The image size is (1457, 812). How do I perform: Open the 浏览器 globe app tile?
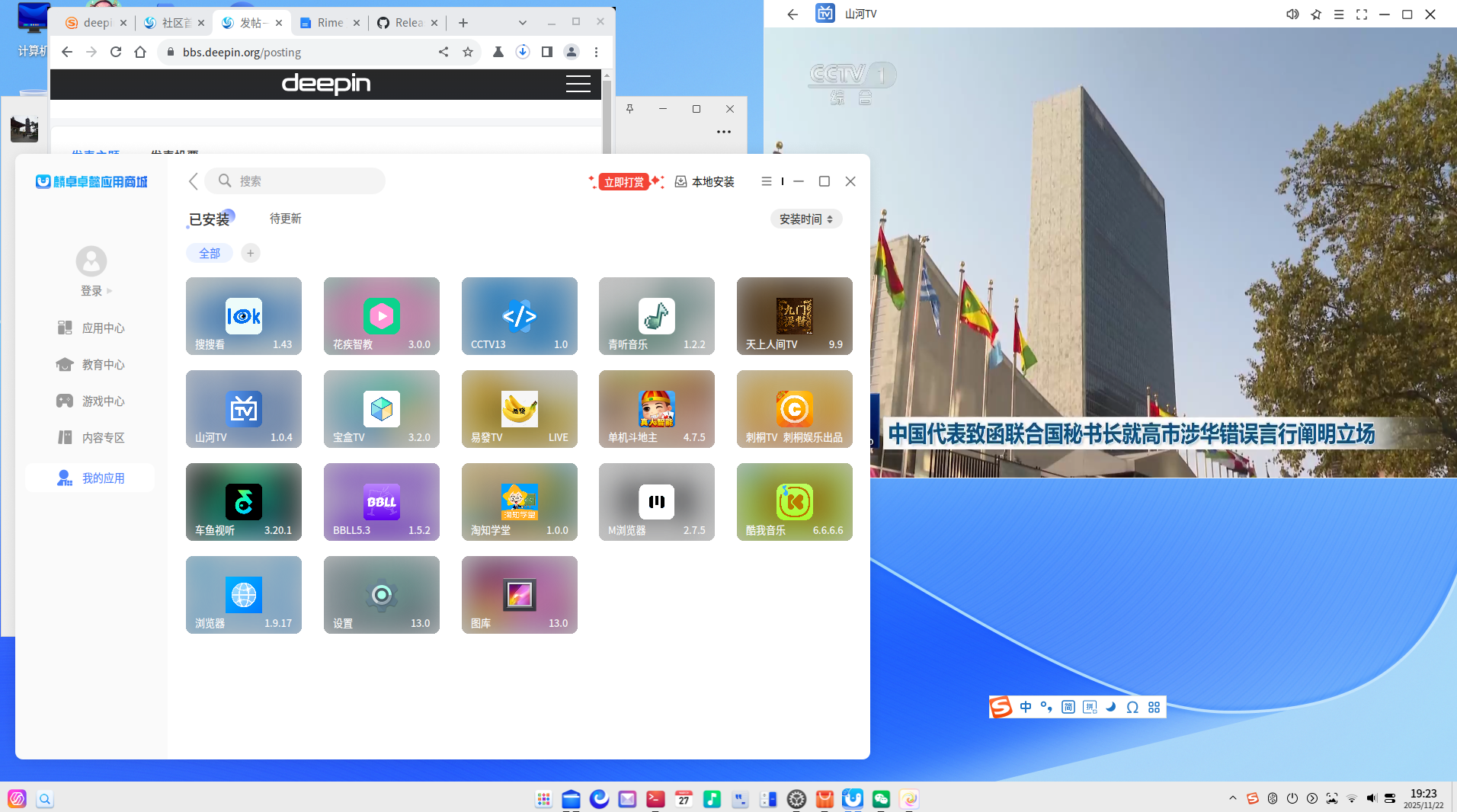(x=244, y=595)
